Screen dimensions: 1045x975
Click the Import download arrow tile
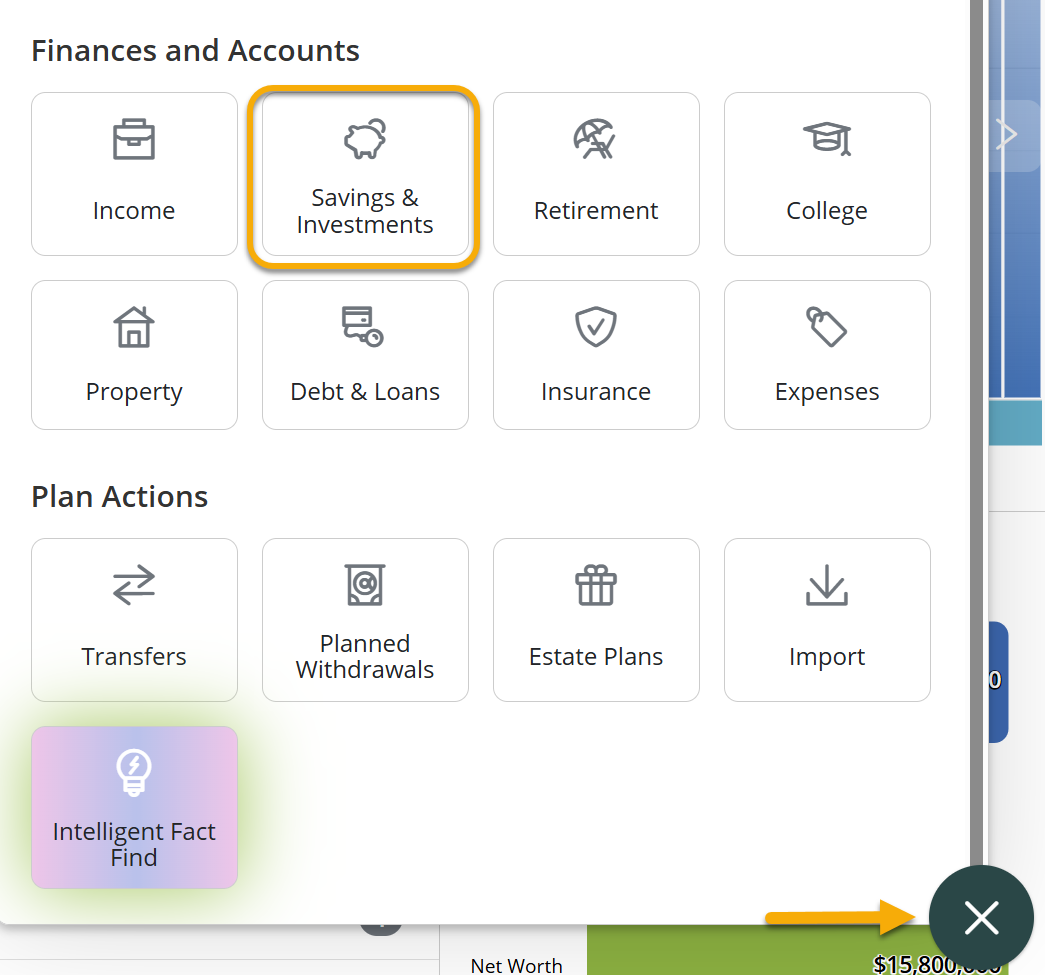click(827, 620)
